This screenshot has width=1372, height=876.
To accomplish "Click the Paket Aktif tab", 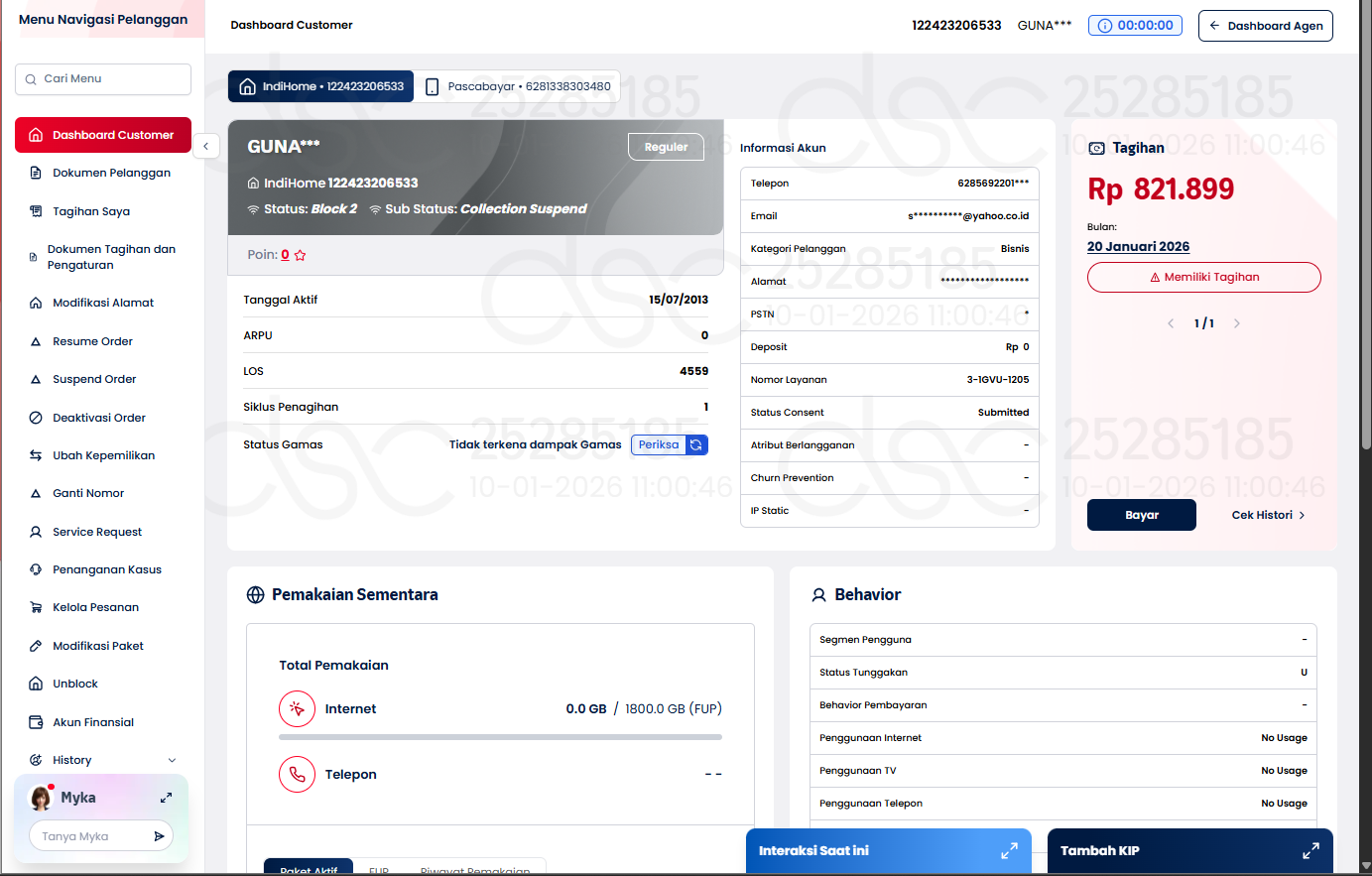I will pos(309,867).
